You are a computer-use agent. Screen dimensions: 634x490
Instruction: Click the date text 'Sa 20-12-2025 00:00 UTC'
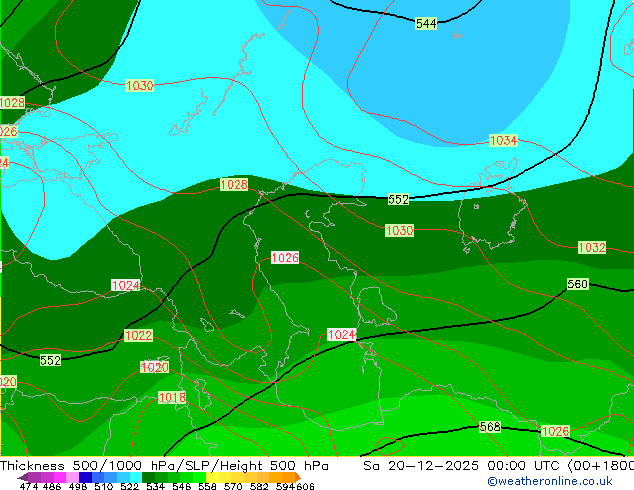click(x=463, y=466)
